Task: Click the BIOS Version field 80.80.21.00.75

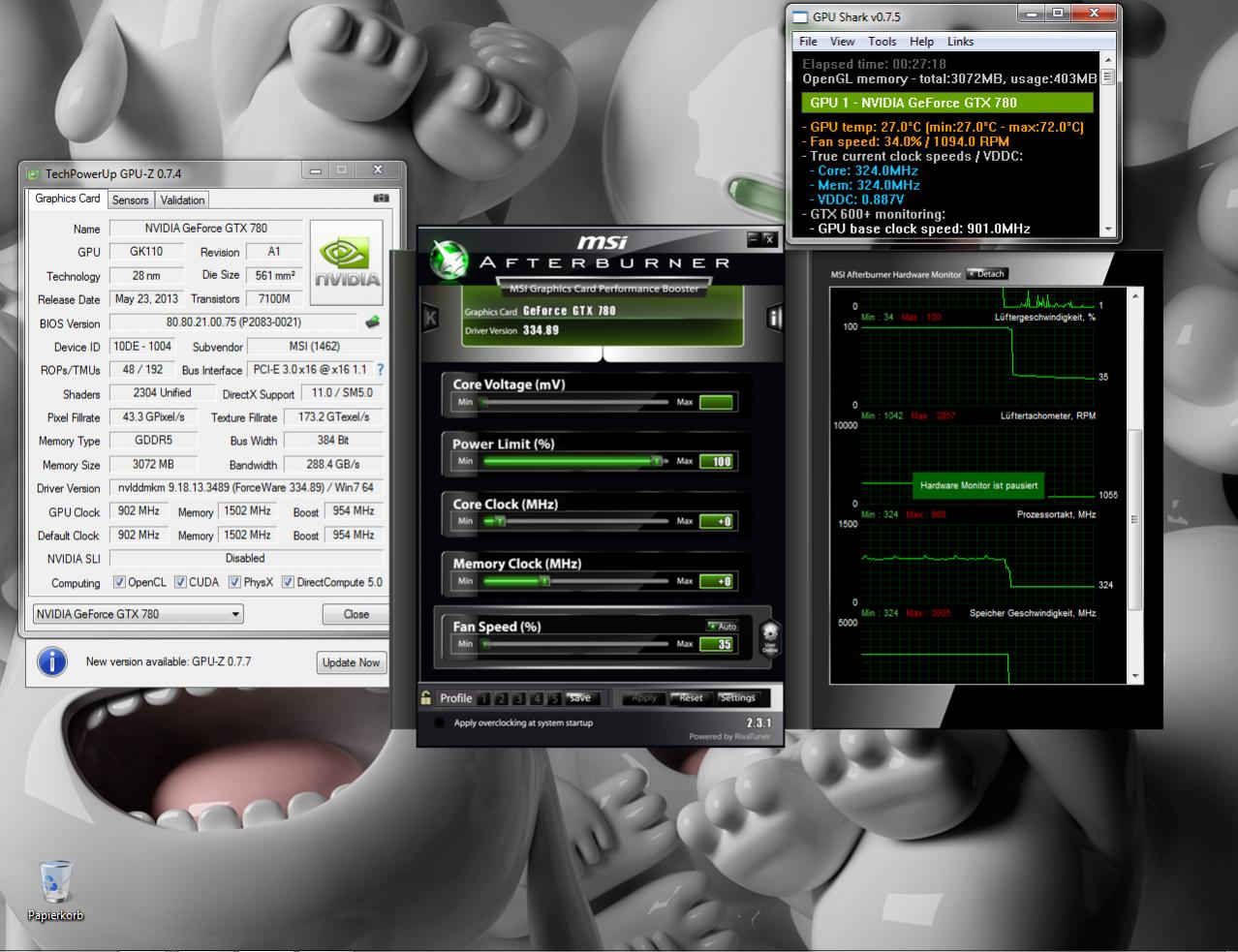Action: tap(233, 322)
